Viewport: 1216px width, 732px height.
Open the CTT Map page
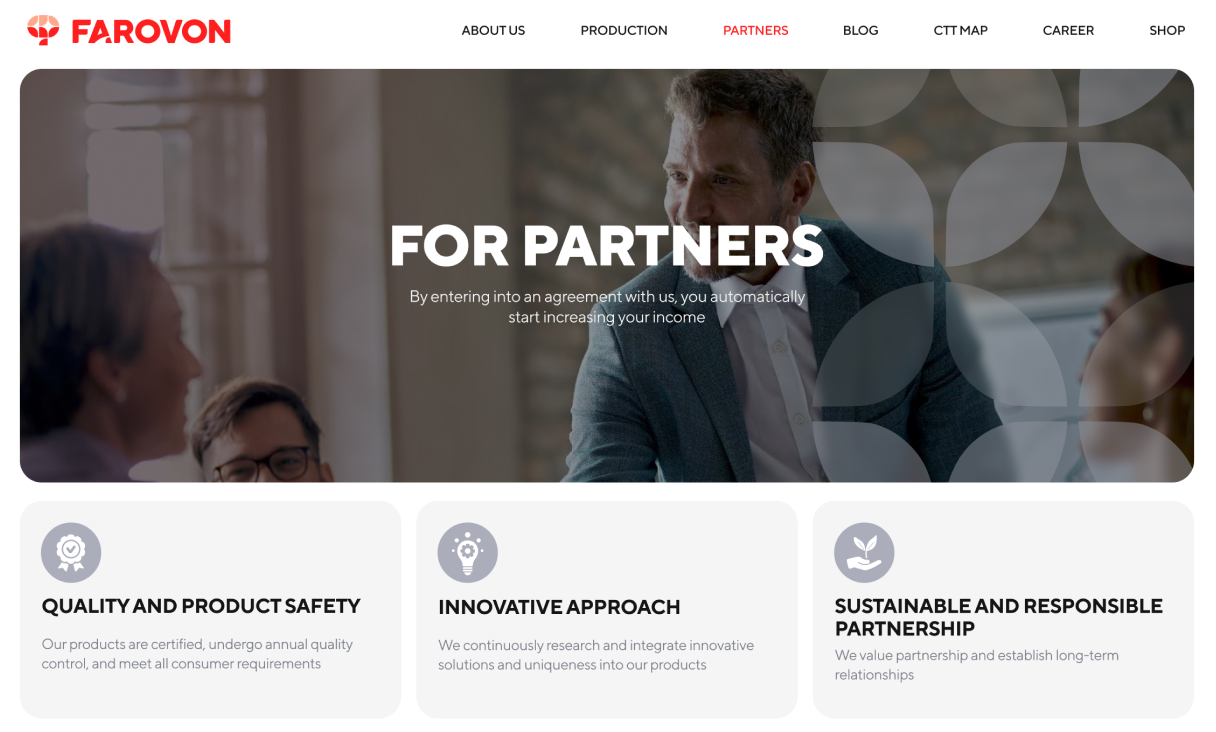pos(960,31)
